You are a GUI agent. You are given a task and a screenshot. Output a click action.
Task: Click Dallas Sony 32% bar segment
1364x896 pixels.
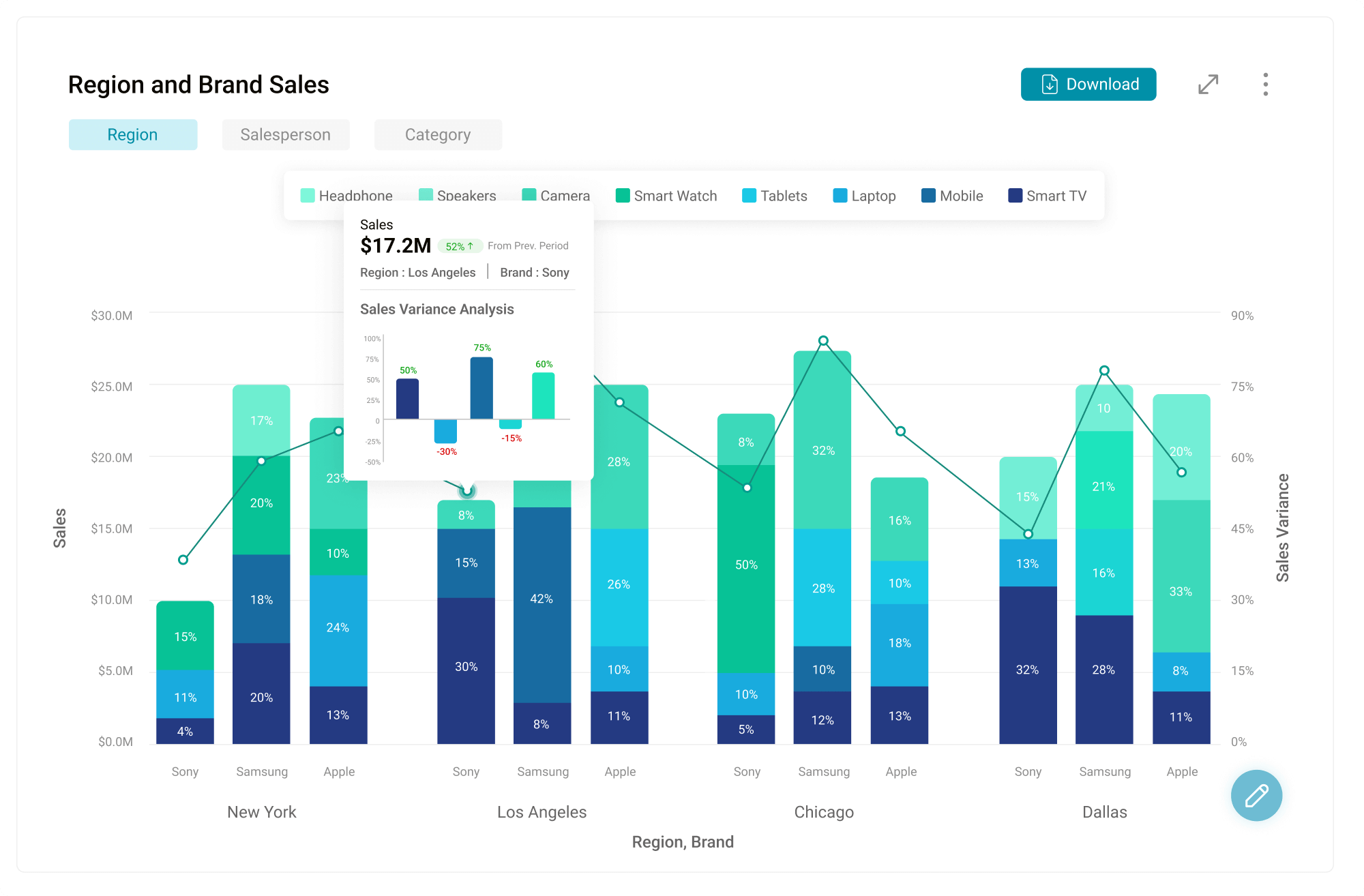pyautogui.click(x=1028, y=665)
